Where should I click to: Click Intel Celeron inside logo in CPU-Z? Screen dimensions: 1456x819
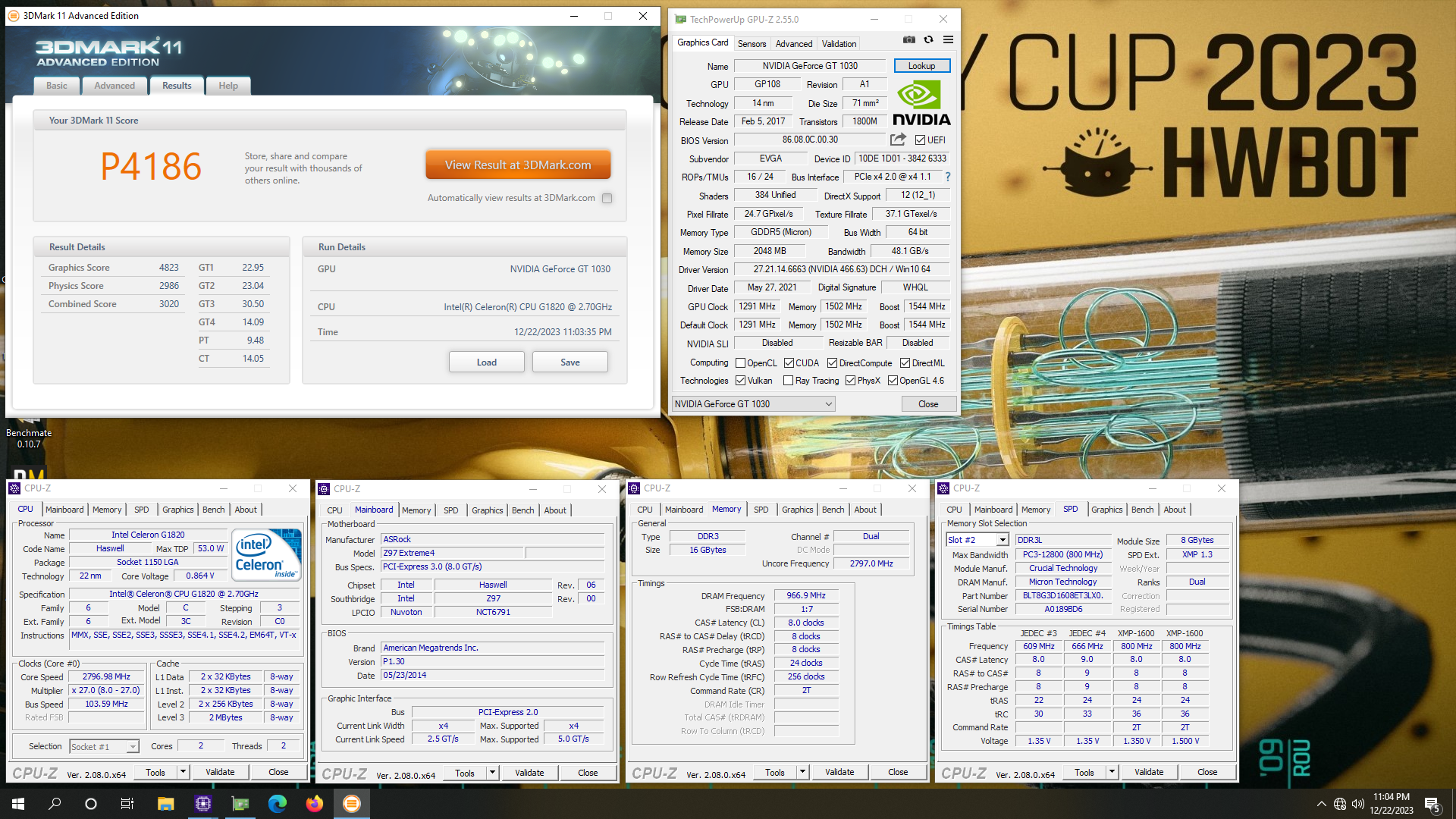pyautogui.click(x=267, y=555)
